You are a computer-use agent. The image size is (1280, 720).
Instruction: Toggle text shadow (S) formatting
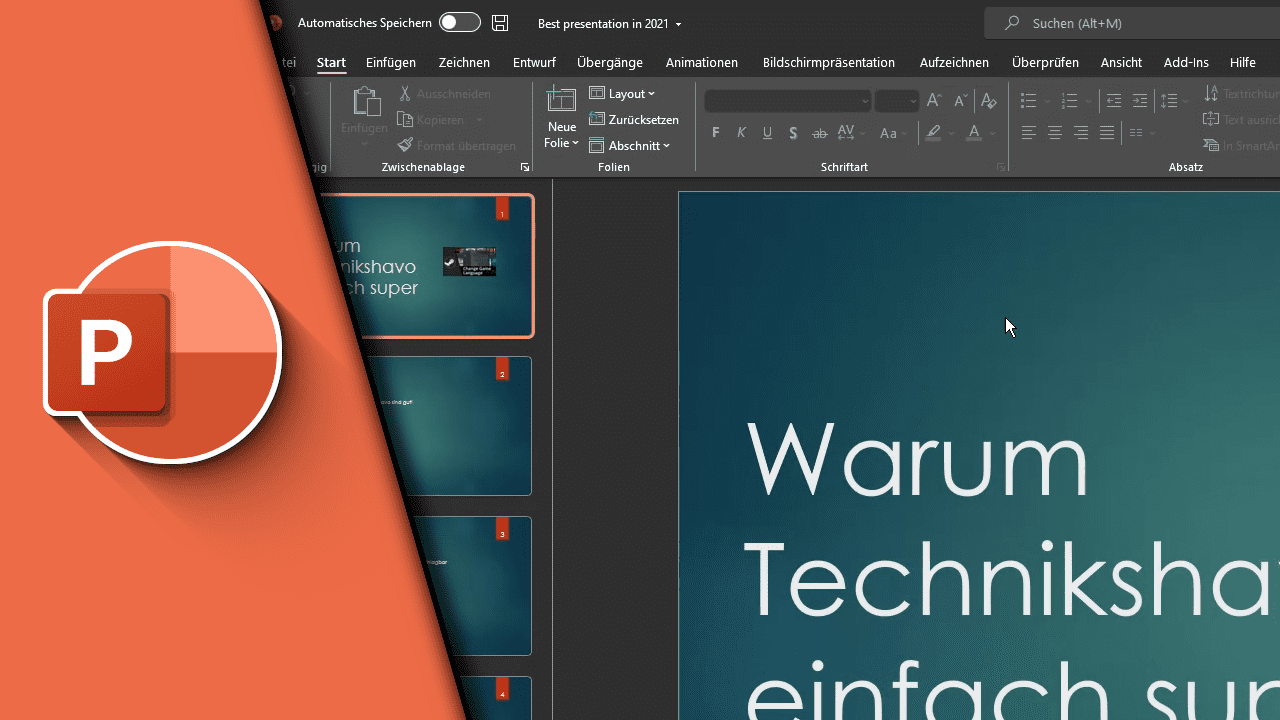tap(793, 133)
